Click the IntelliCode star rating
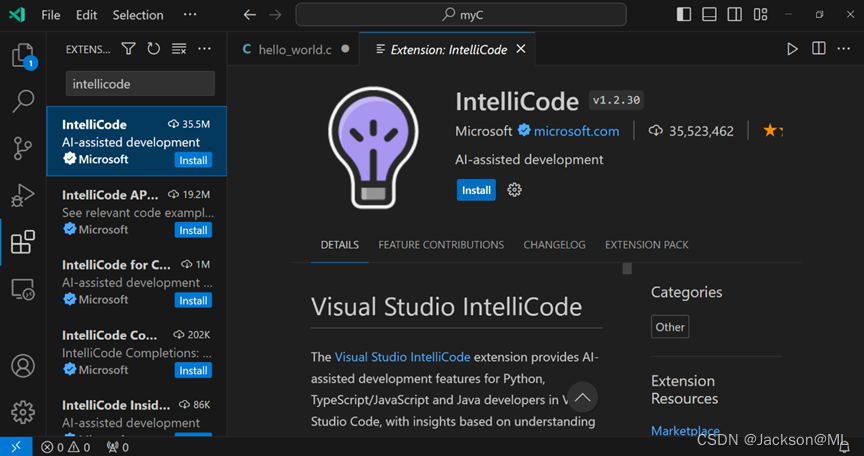864x456 pixels. [x=773, y=131]
